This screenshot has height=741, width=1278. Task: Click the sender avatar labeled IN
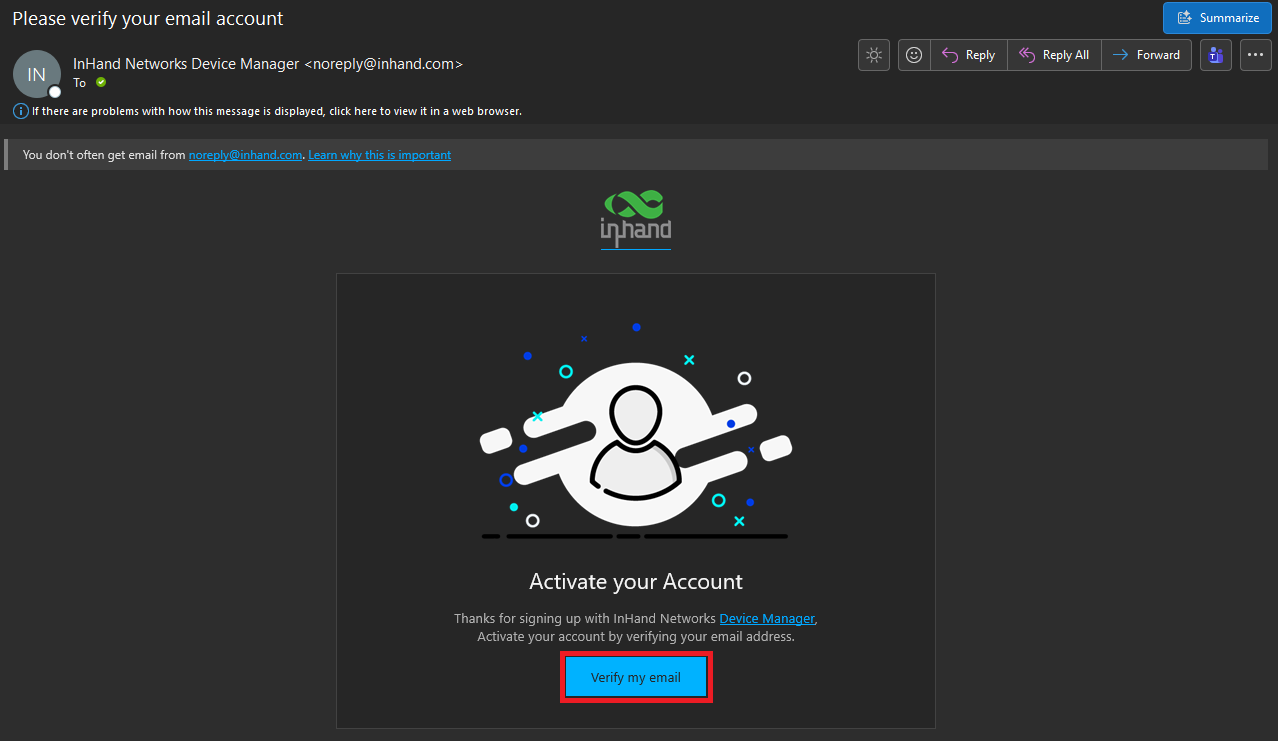click(37, 74)
